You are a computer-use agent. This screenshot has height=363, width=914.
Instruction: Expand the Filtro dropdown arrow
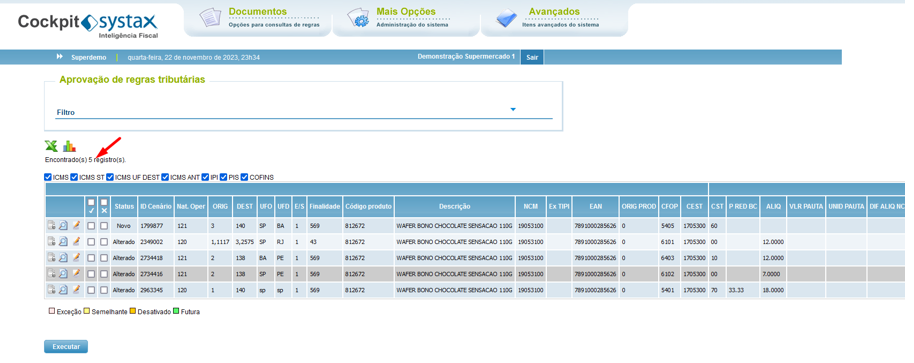513,109
